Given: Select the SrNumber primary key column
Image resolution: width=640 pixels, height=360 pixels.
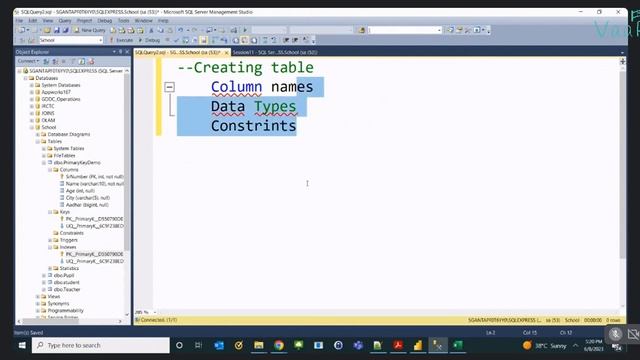Looking at the screenshot, I should pos(94,177).
